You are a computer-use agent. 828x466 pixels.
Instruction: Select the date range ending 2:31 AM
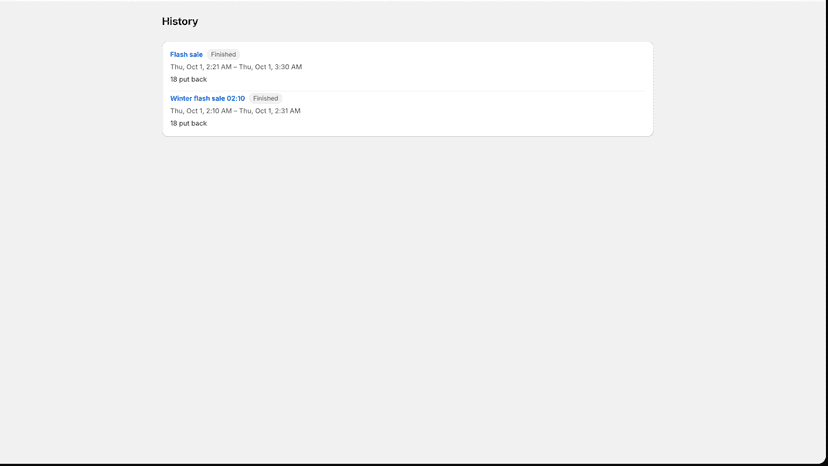[235, 110]
